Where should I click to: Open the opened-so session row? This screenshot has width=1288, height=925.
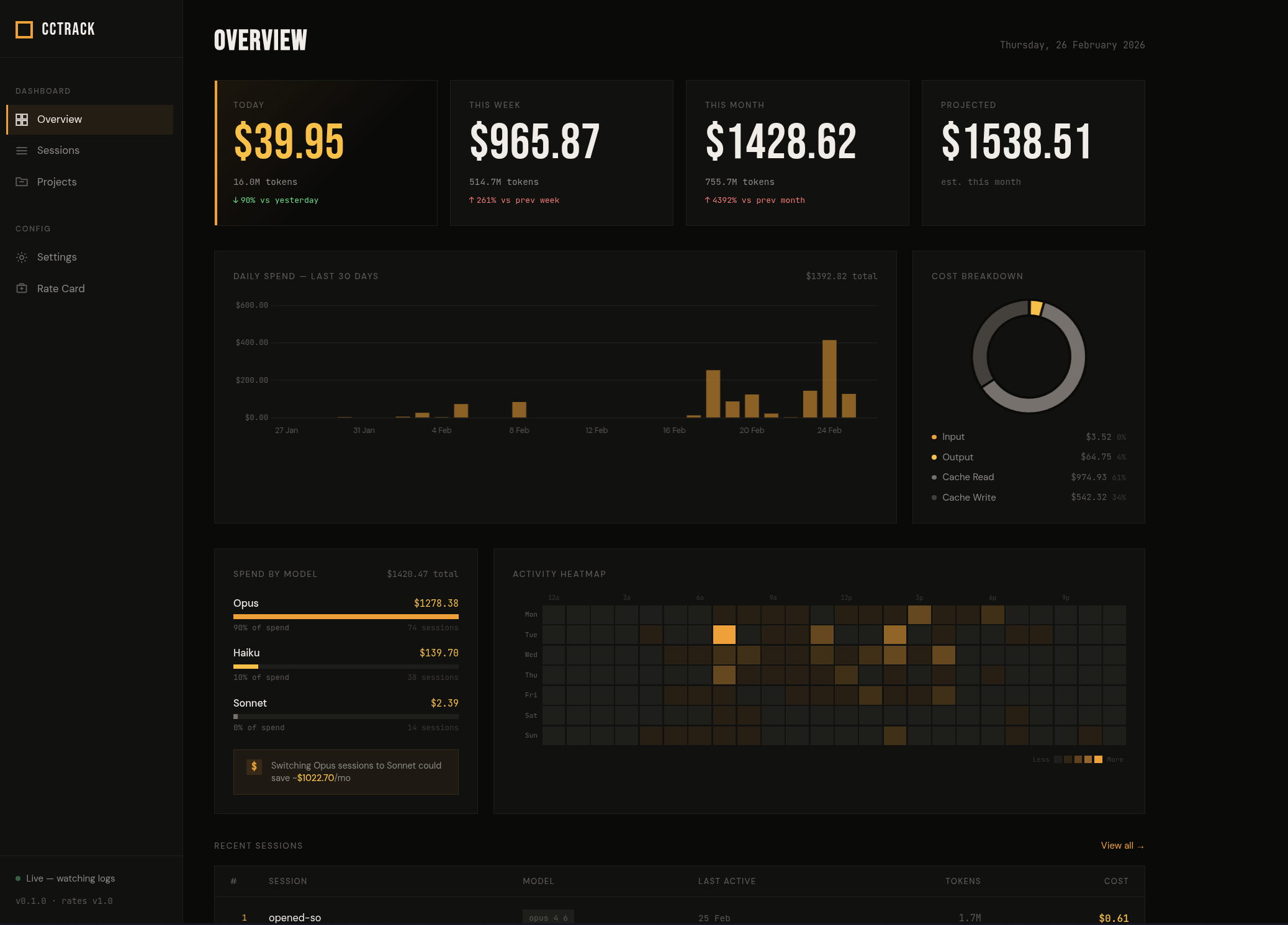pyautogui.click(x=295, y=918)
